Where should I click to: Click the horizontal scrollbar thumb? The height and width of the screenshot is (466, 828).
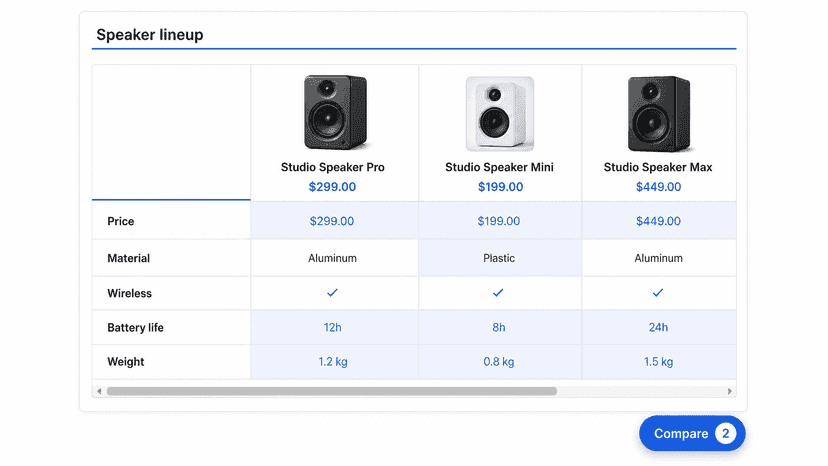point(332,392)
